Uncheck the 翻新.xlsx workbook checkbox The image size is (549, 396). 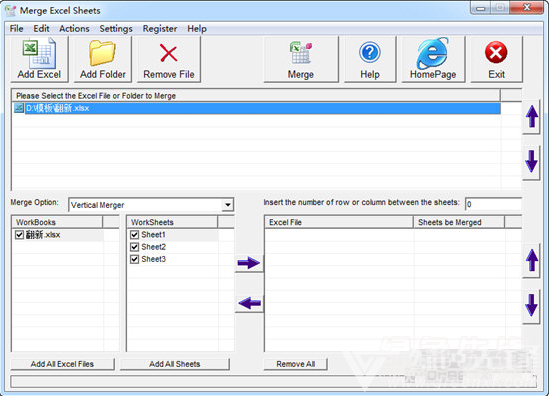point(19,235)
